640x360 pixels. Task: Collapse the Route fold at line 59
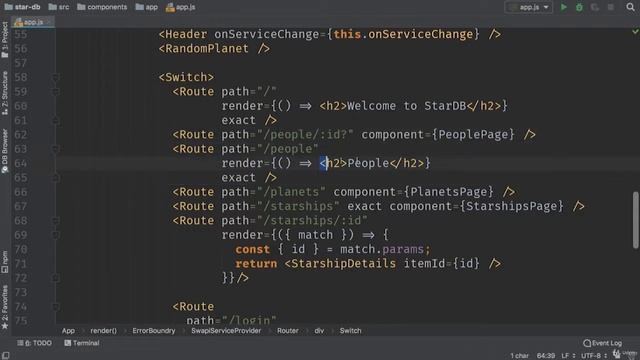point(56,91)
